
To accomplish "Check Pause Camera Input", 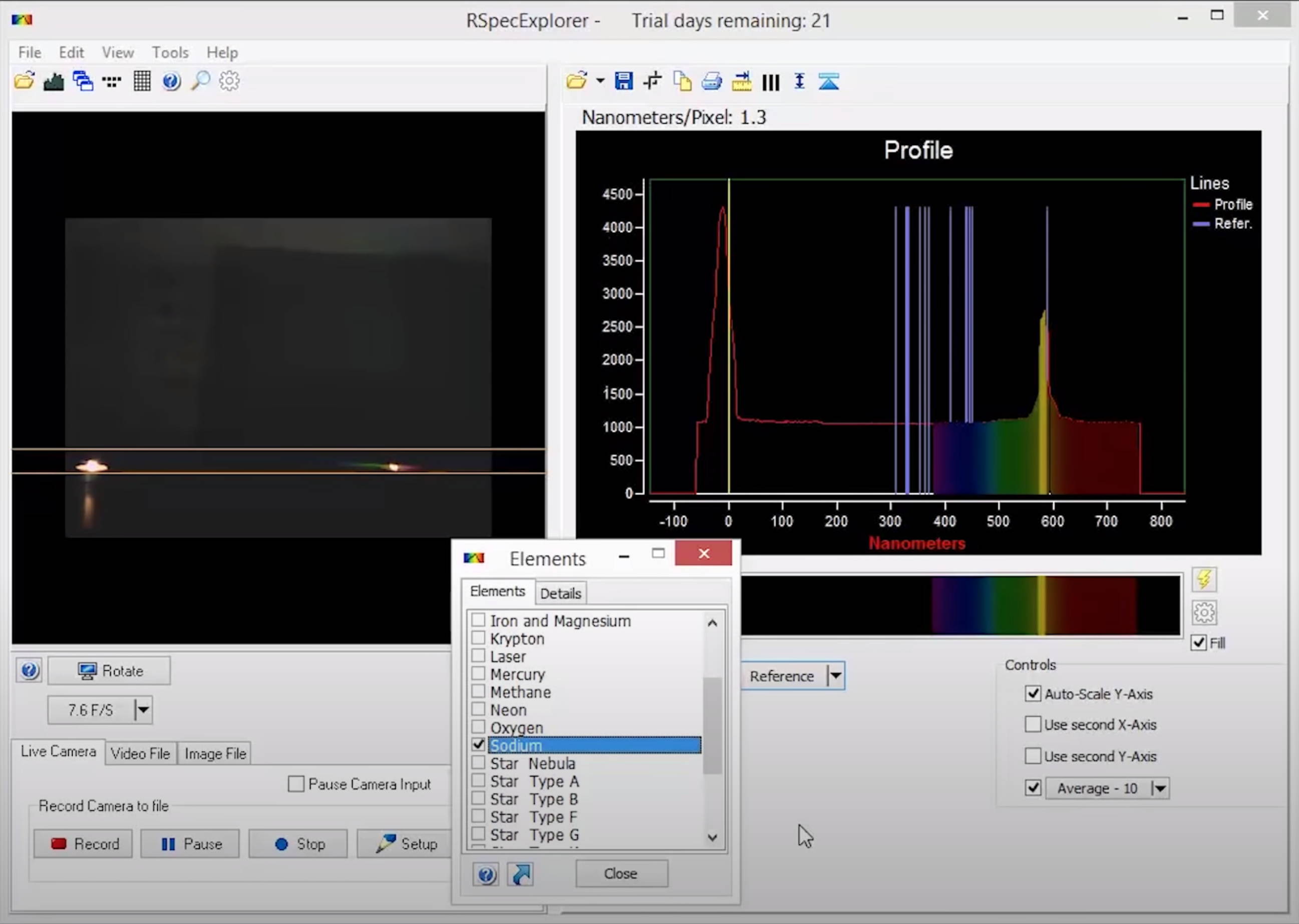I will (296, 783).
